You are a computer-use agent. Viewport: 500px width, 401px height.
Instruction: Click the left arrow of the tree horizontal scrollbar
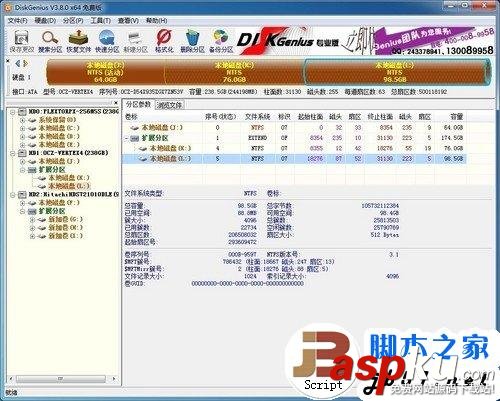pyautogui.click(x=11, y=379)
